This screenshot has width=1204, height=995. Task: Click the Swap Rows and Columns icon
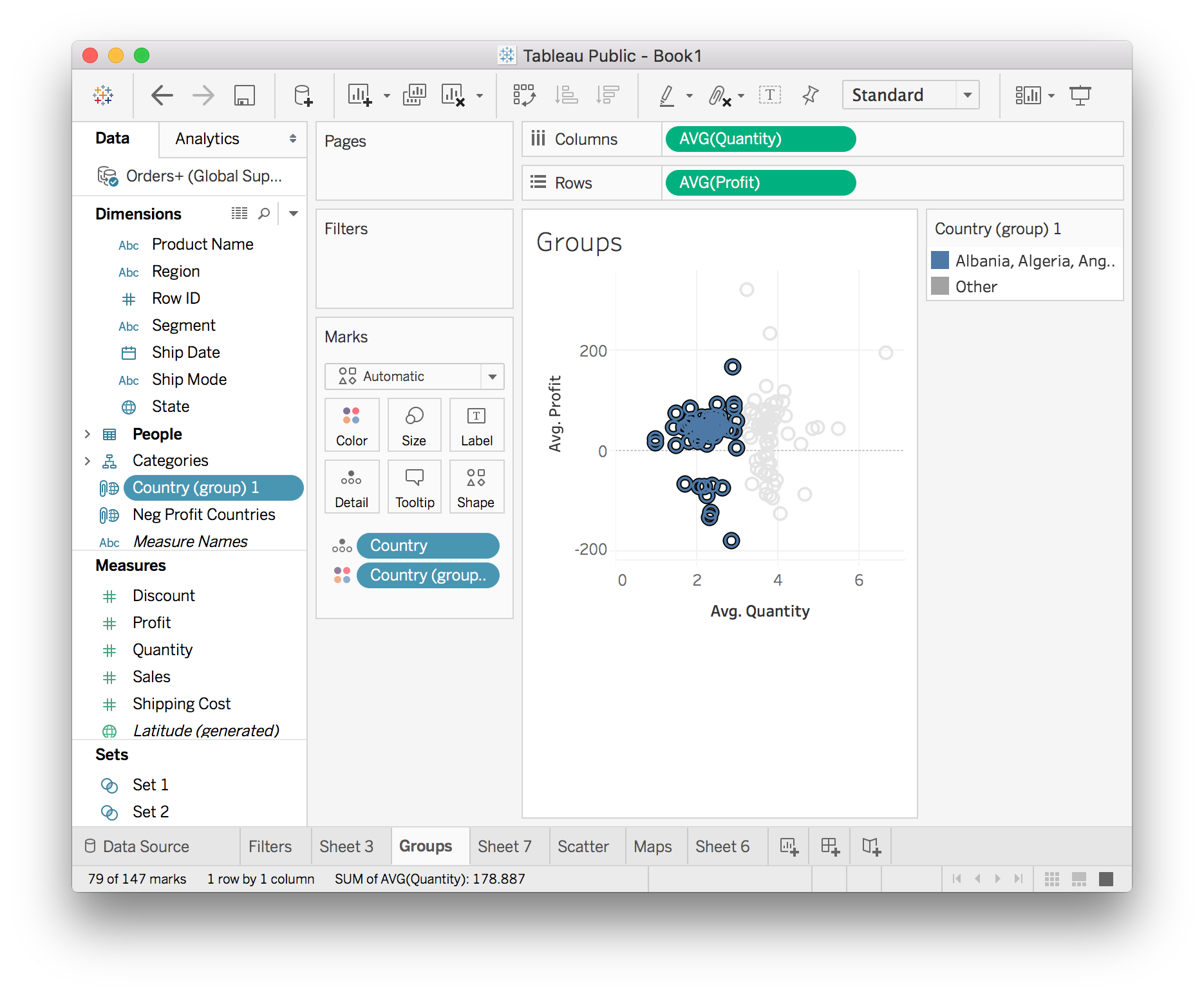point(524,95)
